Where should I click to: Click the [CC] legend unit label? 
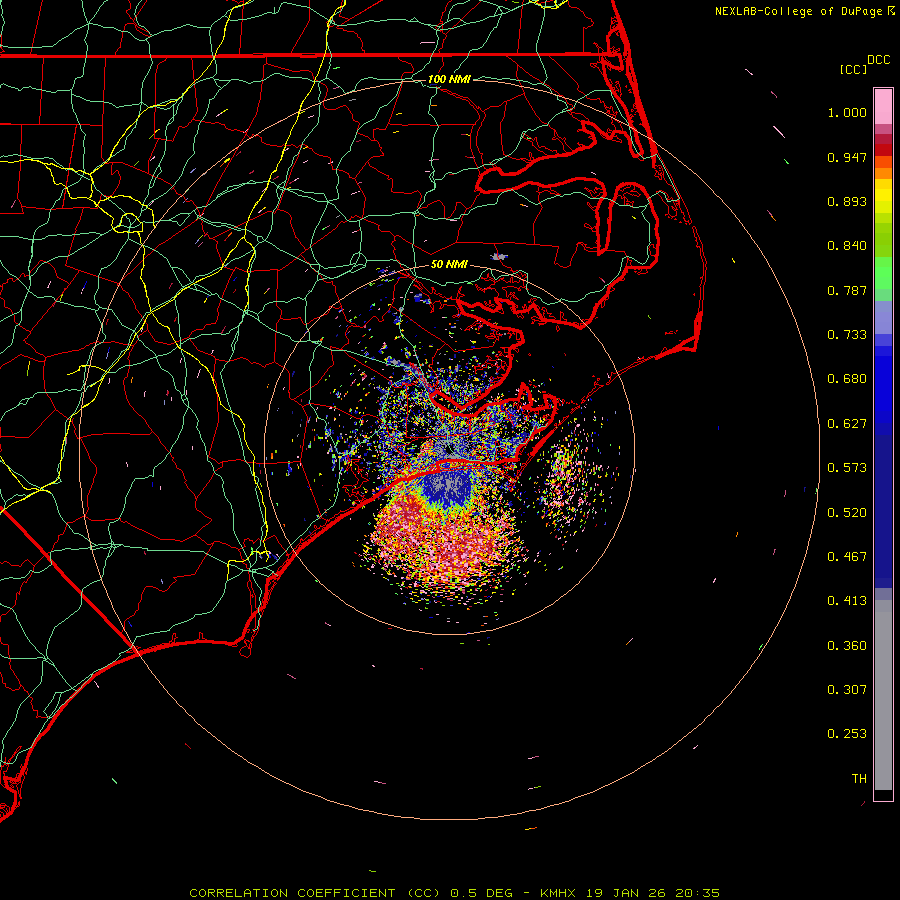coord(853,69)
